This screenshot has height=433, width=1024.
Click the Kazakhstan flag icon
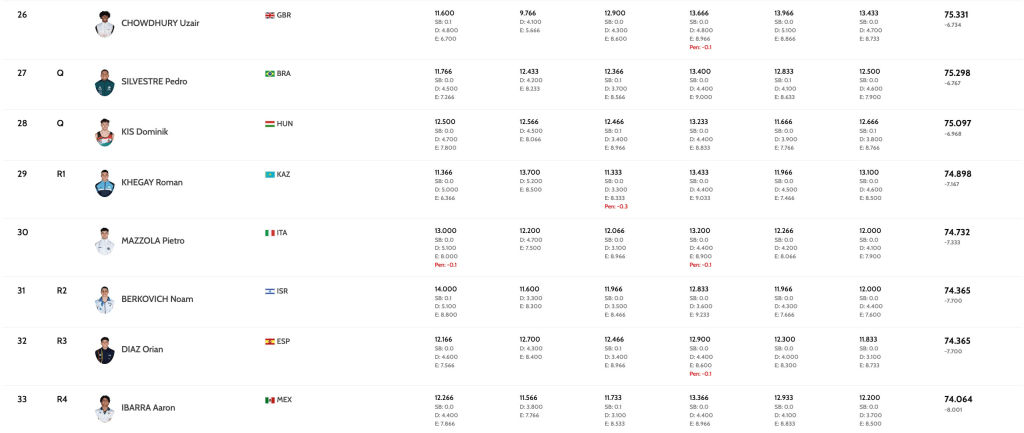(x=269, y=174)
